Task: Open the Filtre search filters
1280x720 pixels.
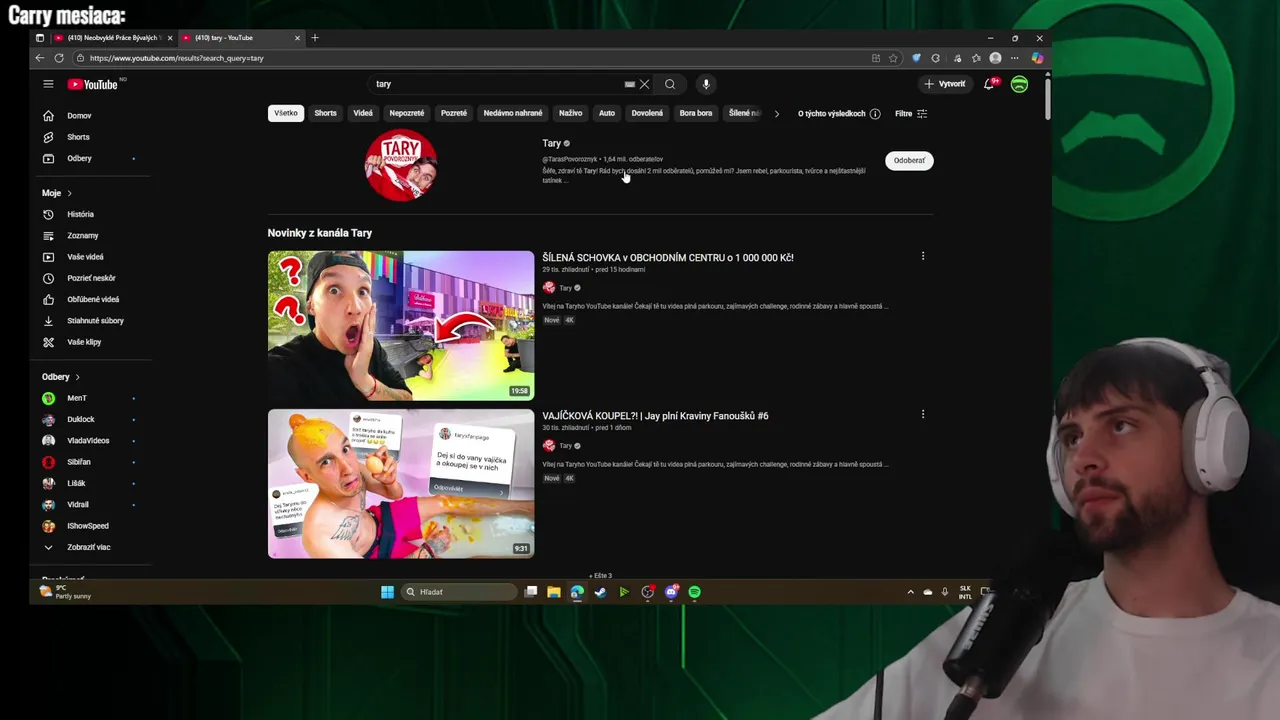Action: (911, 114)
